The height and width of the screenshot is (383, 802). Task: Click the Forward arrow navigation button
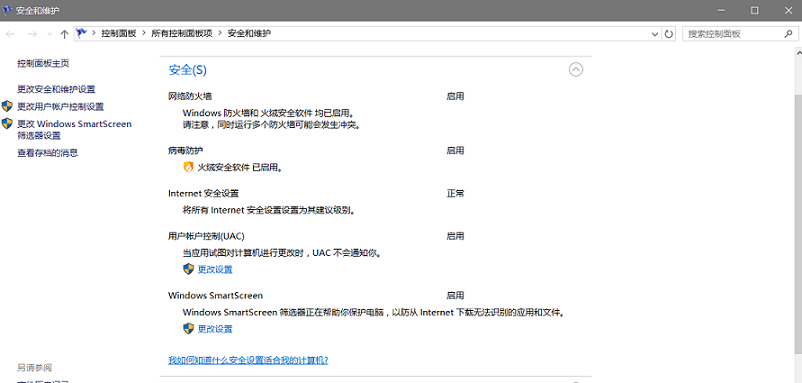(32, 34)
